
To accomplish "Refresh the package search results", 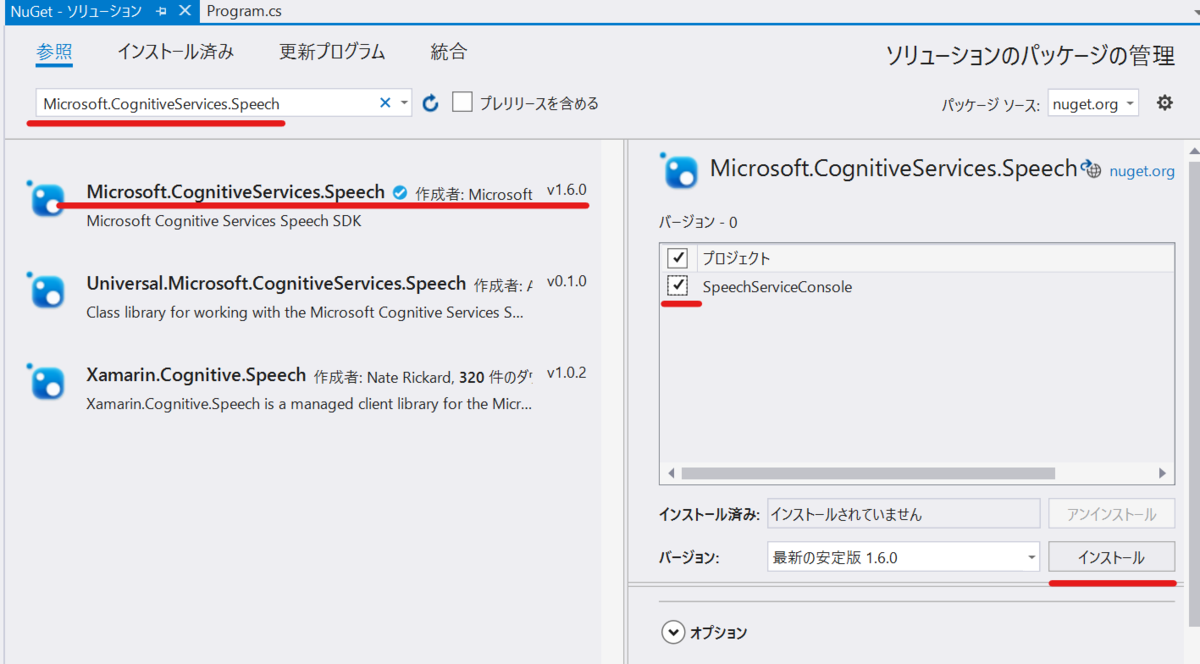I will point(431,103).
